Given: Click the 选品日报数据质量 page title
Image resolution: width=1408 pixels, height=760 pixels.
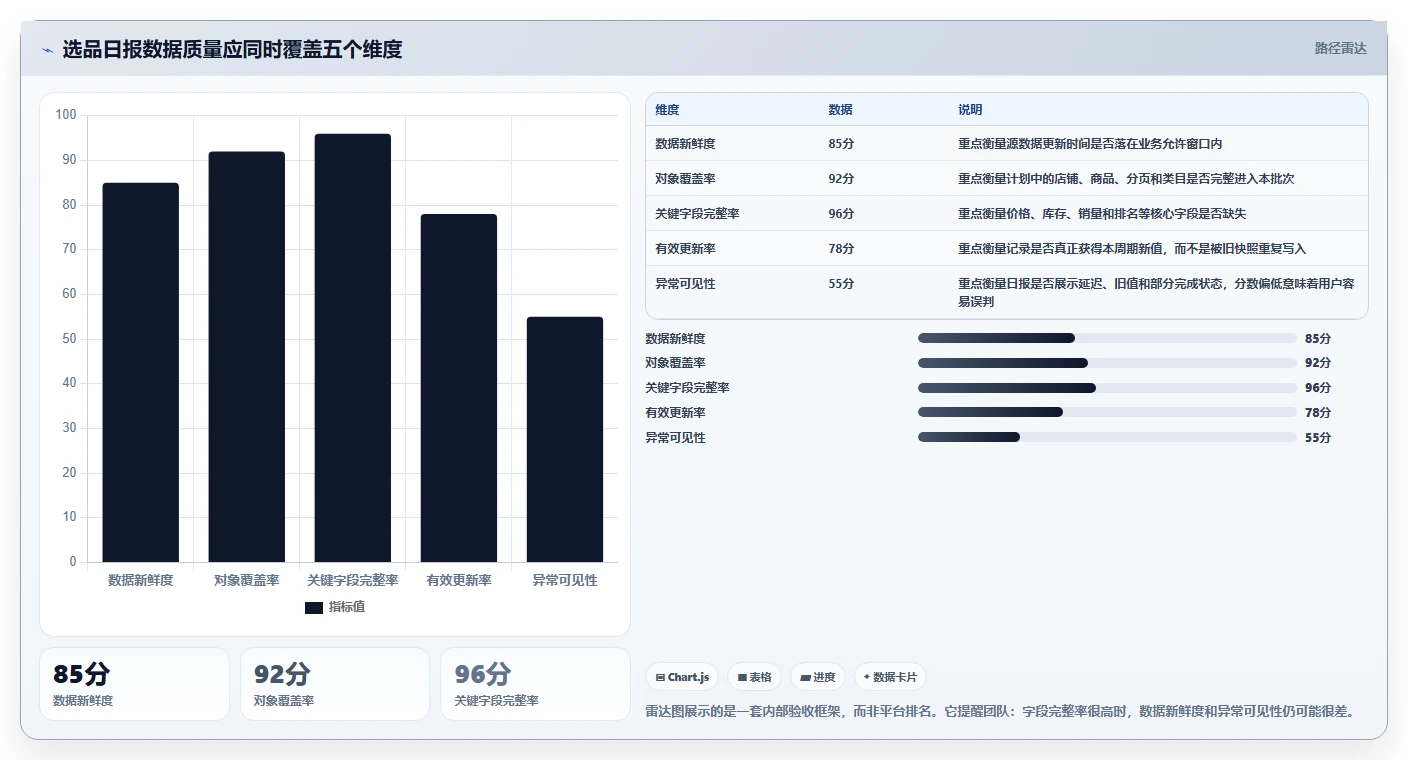Looking at the screenshot, I should (232, 49).
